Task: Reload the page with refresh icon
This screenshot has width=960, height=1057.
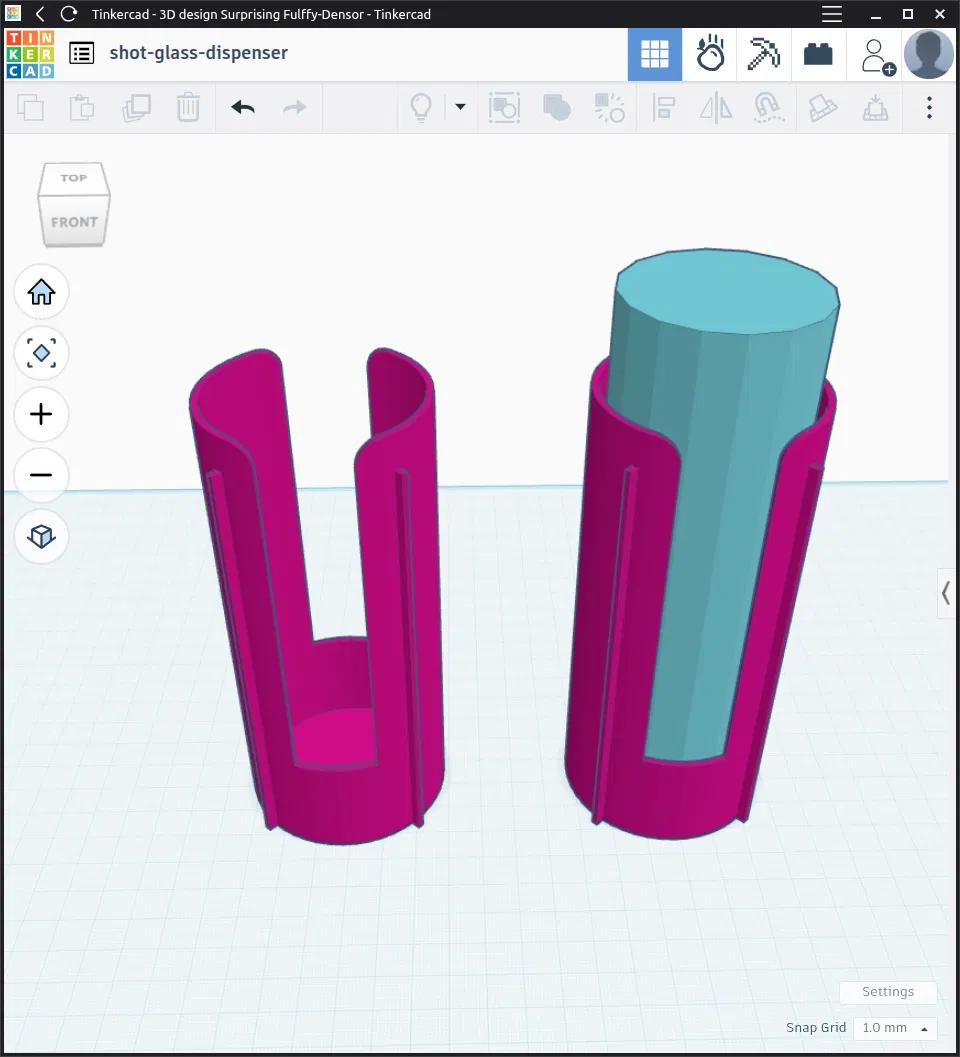Action: tap(68, 13)
